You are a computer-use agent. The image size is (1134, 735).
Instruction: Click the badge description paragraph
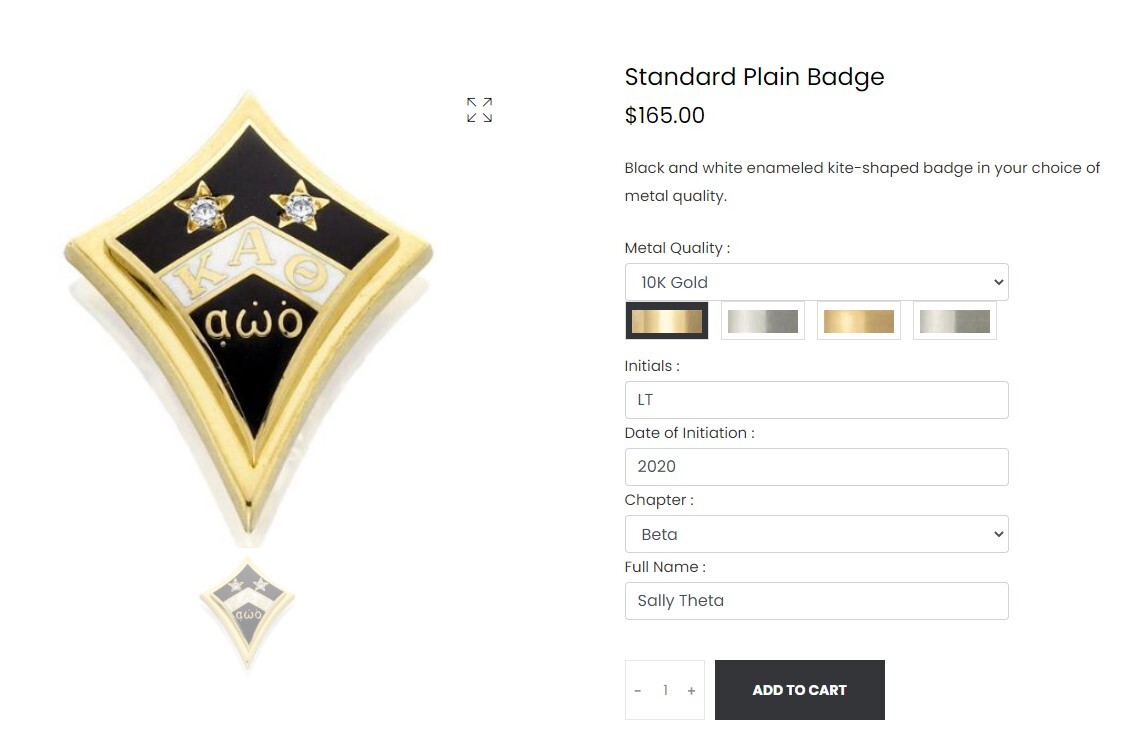861,182
